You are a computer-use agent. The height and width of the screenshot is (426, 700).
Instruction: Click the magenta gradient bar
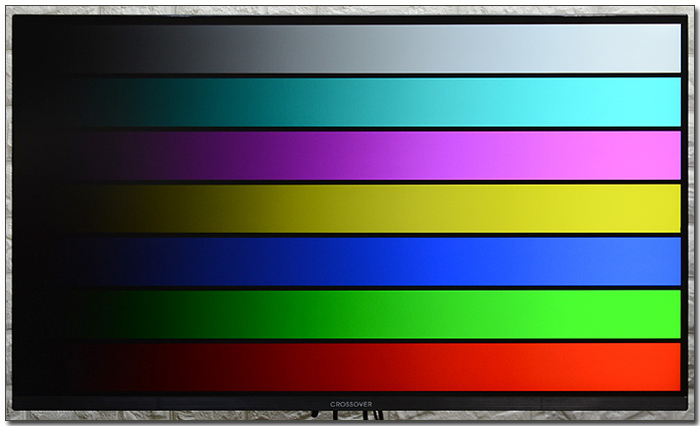click(x=348, y=155)
